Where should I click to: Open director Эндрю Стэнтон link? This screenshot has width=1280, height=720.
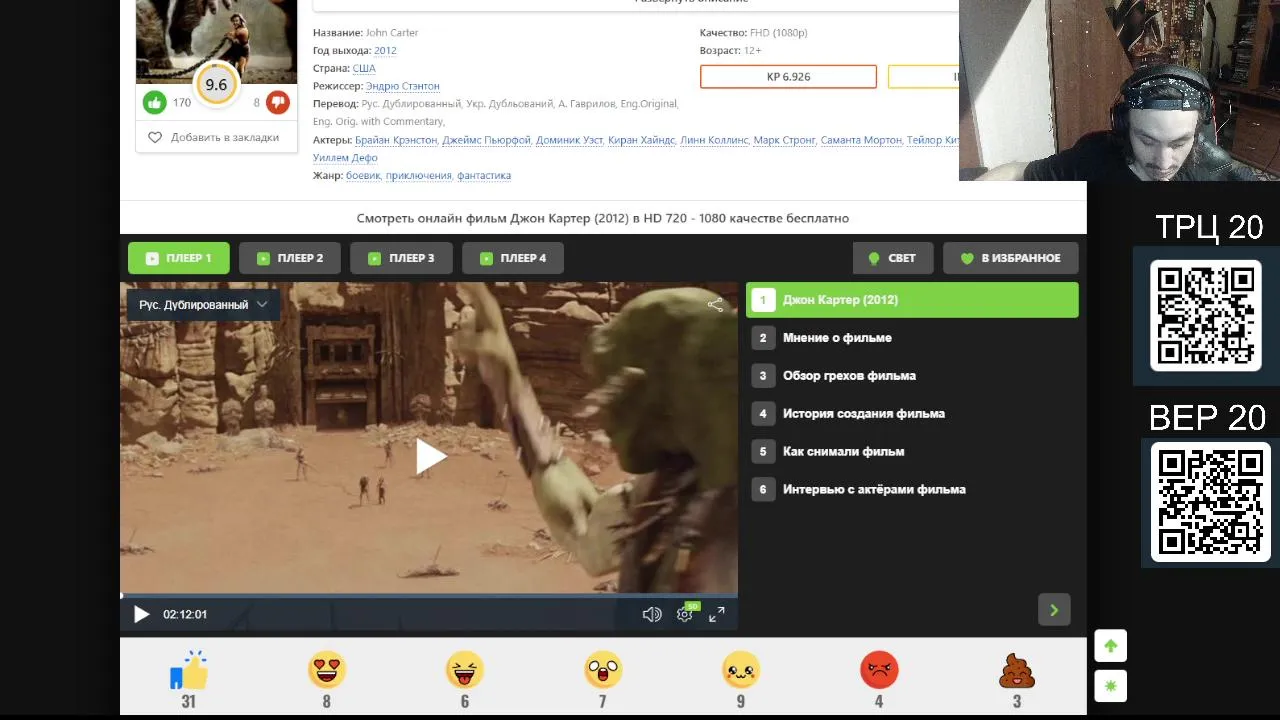pyautogui.click(x=402, y=86)
